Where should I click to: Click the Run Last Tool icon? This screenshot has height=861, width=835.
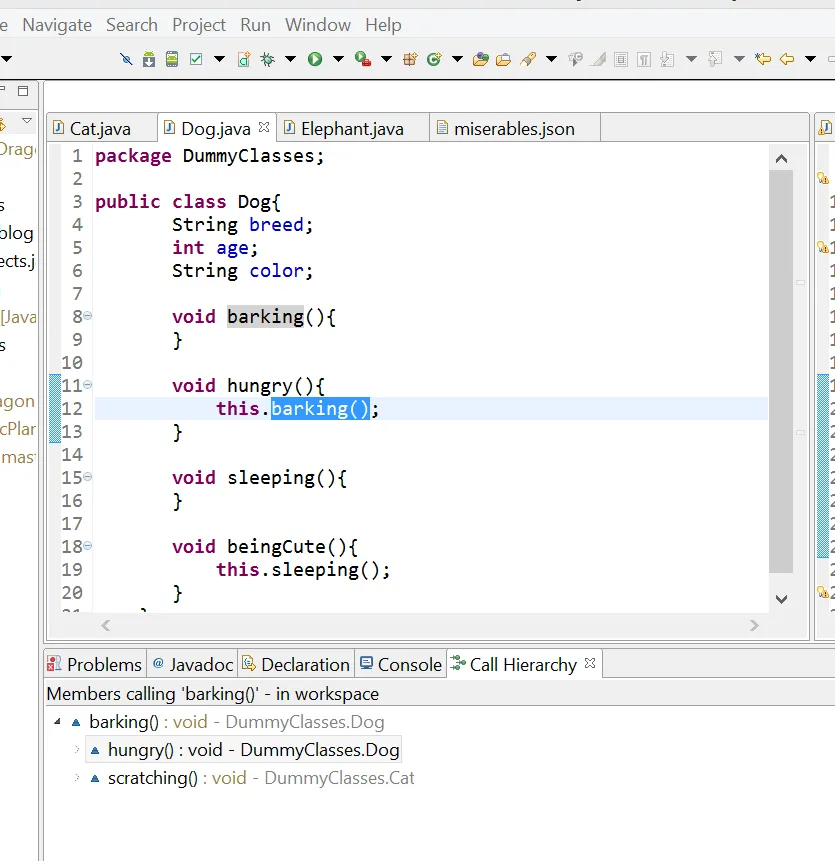pos(362,59)
